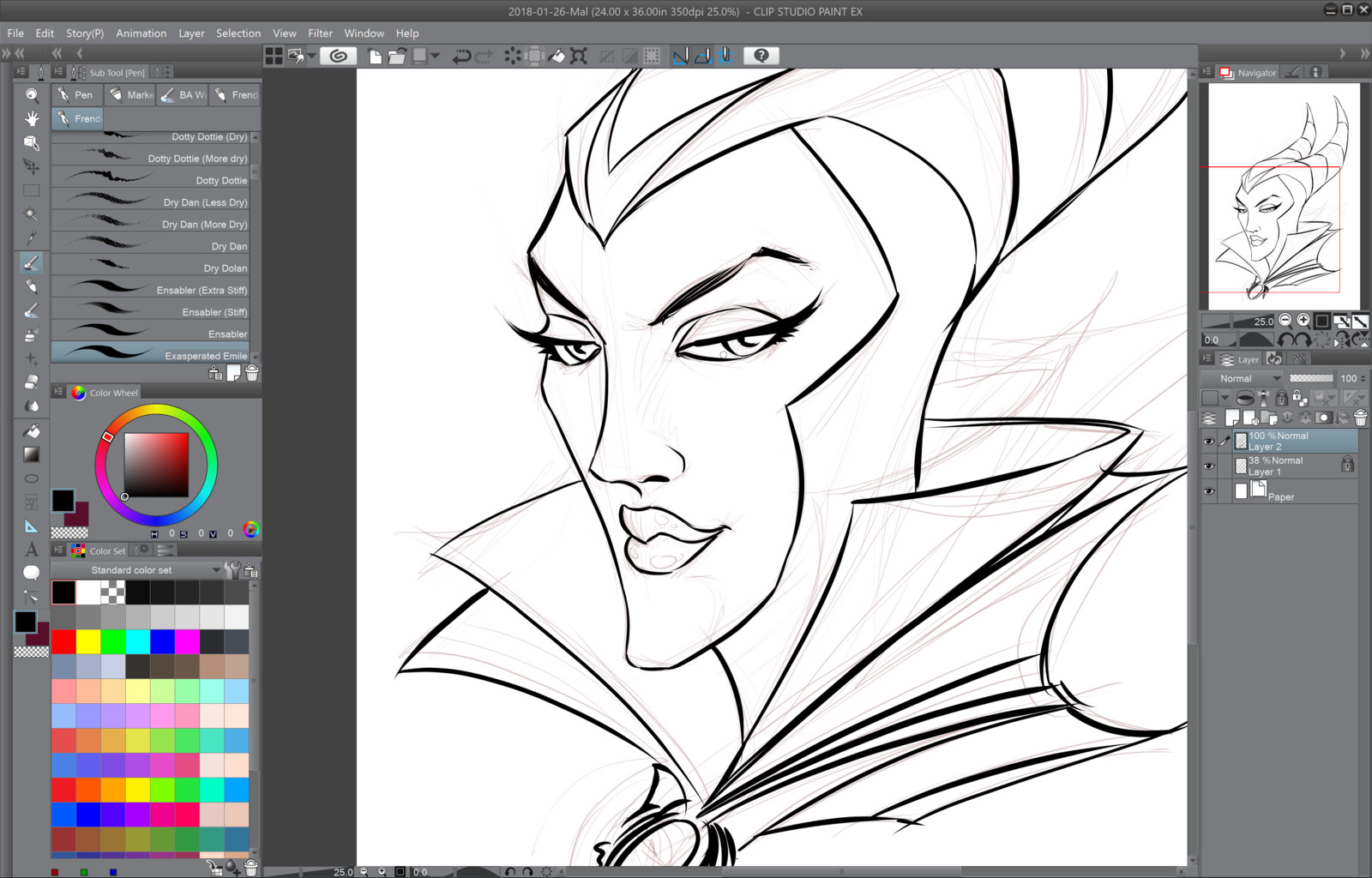Hide Layer 1 using eye icon
1372x878 pixels.
tap(1209, 466)
